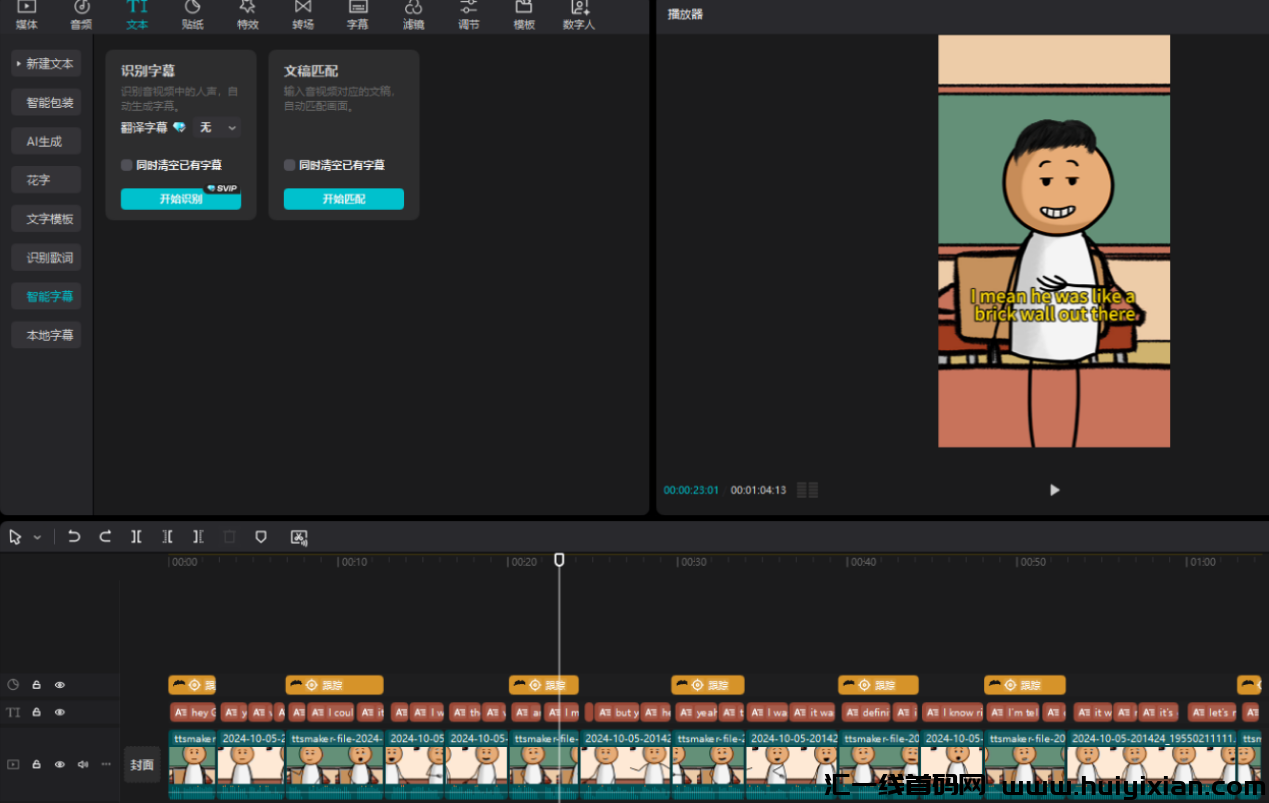
Task: Hide the main video track with its eye icon
Action: [60, 765]
